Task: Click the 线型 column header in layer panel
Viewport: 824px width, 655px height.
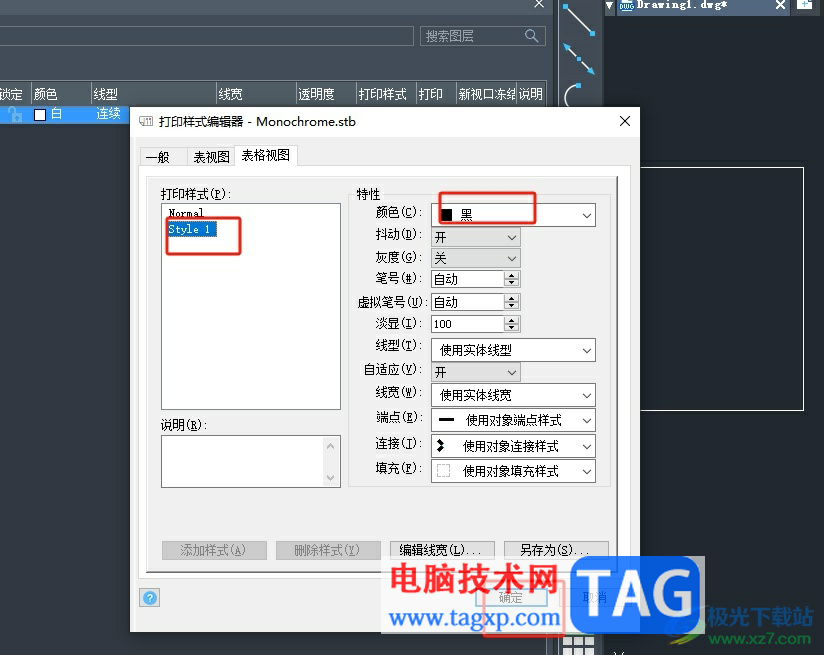Action: 153,94
